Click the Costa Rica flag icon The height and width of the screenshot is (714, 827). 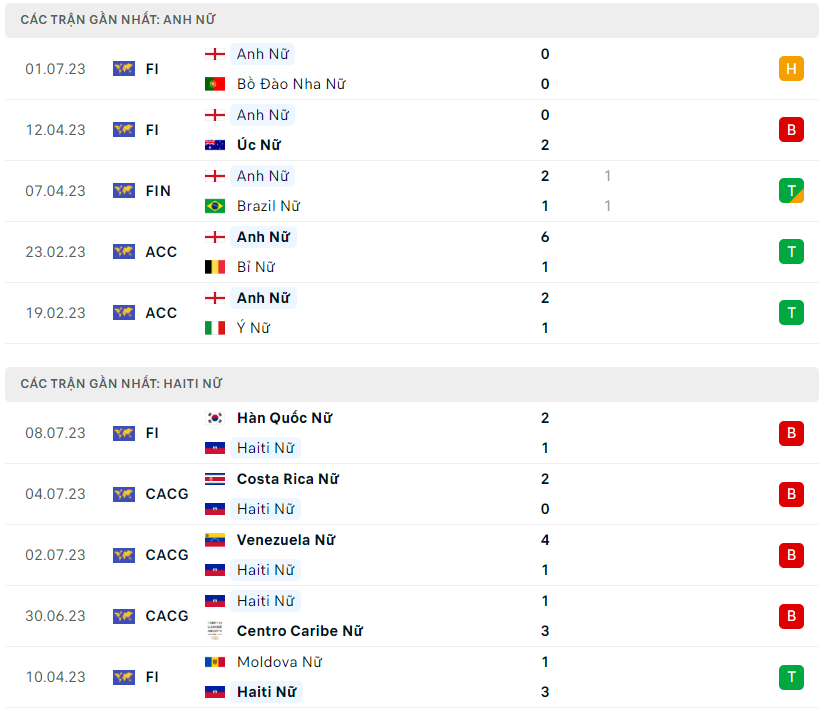tap(215, 479)
